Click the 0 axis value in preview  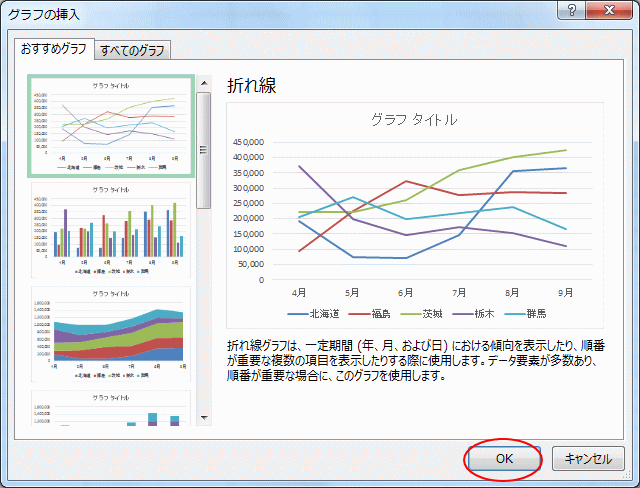[x=261, y=280]
